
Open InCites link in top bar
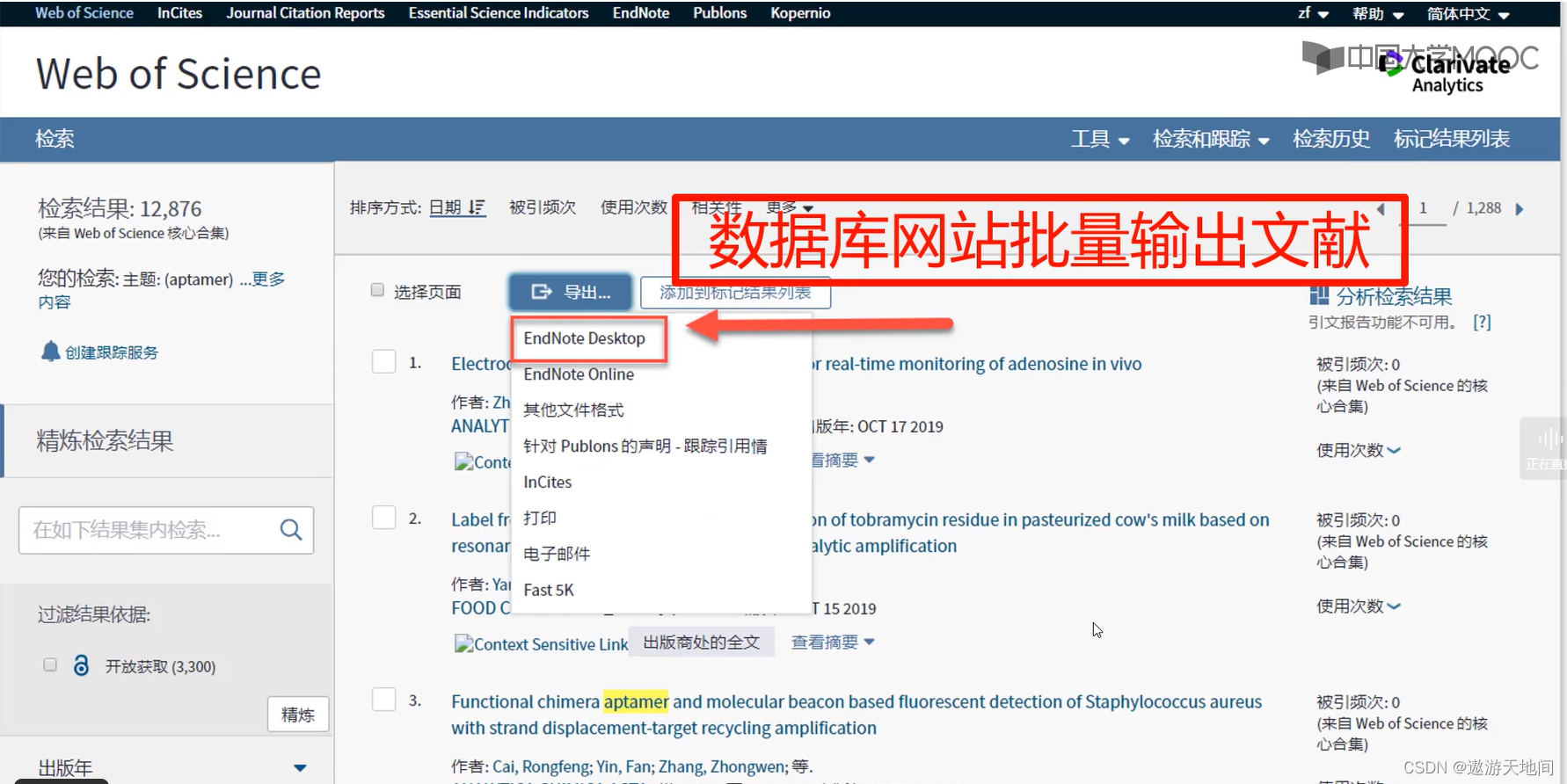pyautogui.click(x=179, y=13)
